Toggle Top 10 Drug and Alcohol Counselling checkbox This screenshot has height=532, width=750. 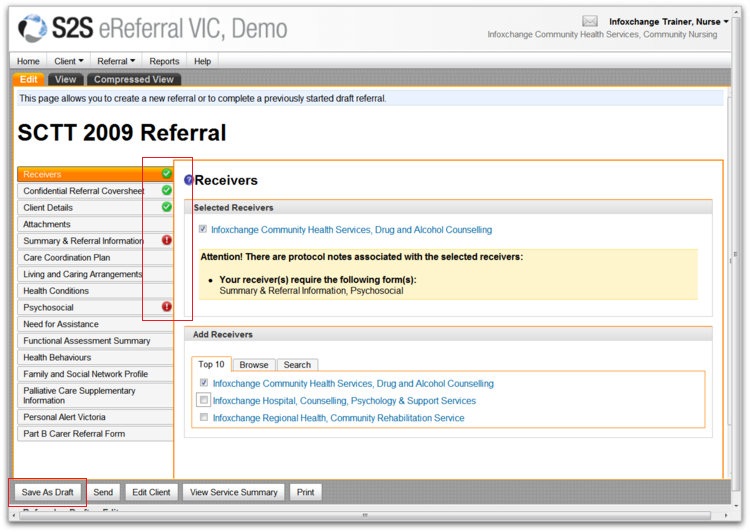coord(204,382)
